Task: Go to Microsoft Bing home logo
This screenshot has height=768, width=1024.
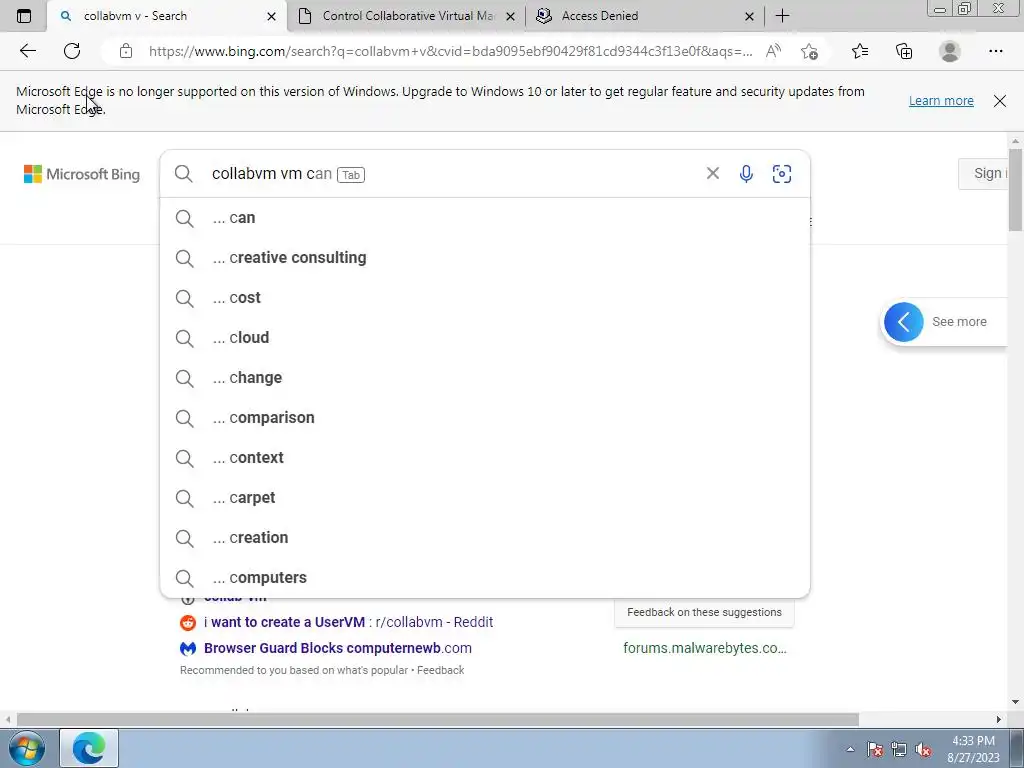Action: [82, 174]
